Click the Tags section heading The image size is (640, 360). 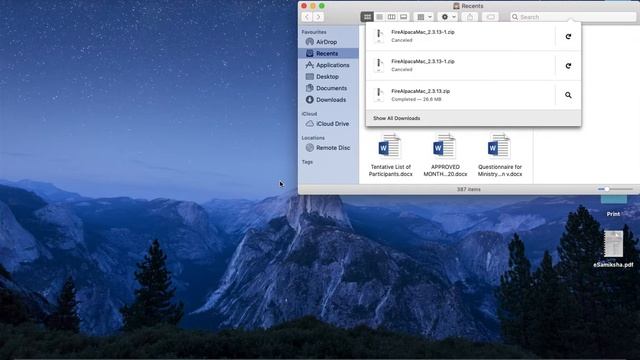307,162
